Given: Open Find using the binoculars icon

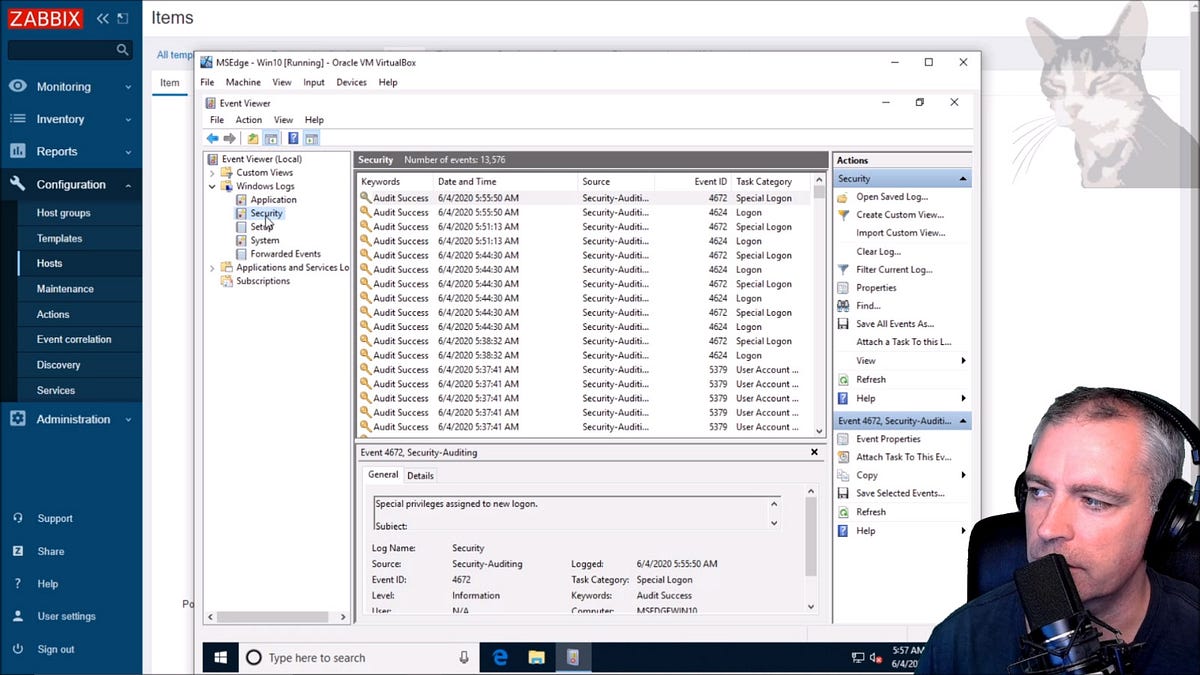Looking at the screenshot, I should pyautogui.click(x=843, y=305).
